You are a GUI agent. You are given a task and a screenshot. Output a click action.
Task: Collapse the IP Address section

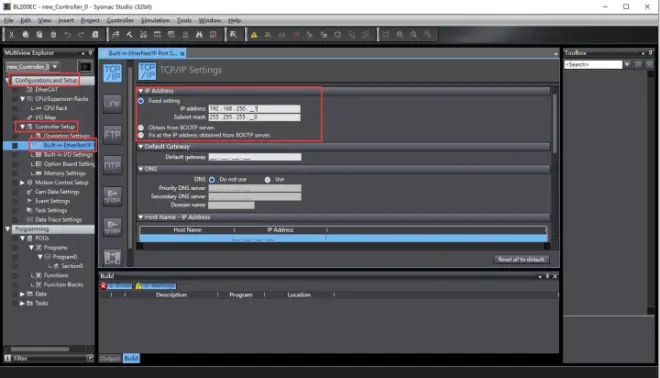tap(141, 91)
